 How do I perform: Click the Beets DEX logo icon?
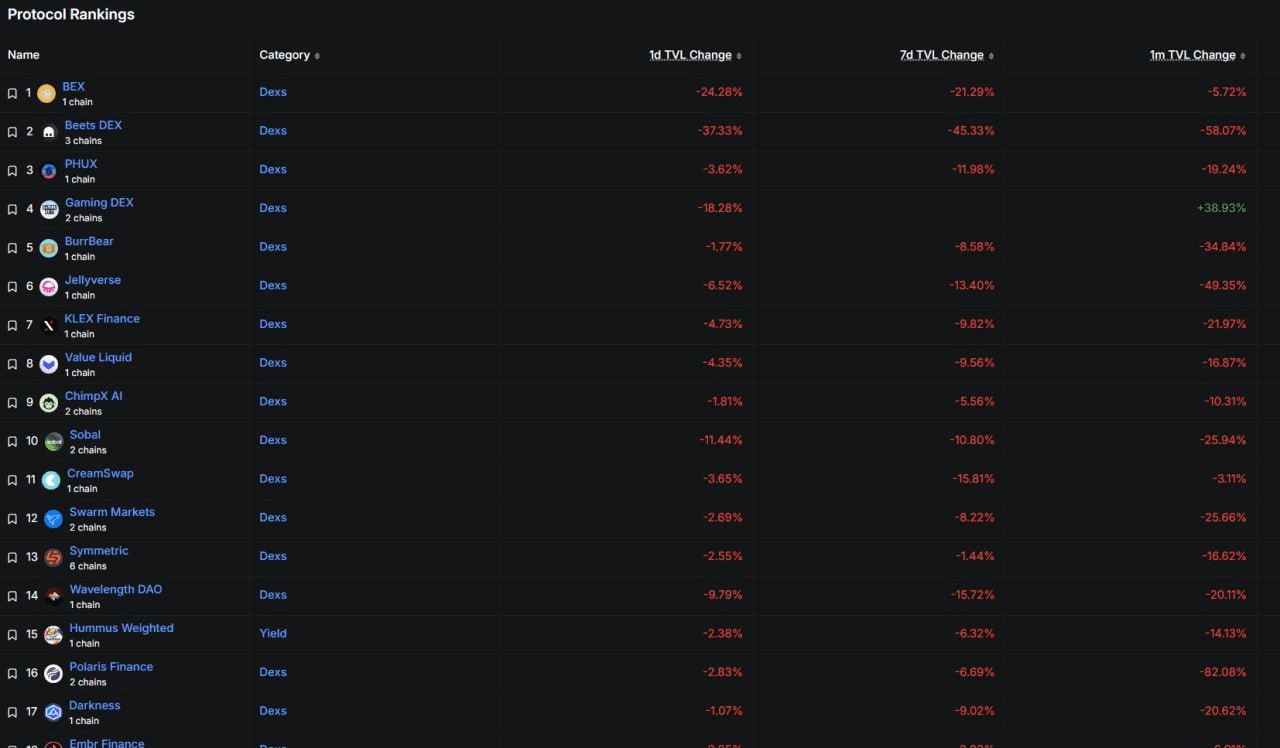coord(49,132)
